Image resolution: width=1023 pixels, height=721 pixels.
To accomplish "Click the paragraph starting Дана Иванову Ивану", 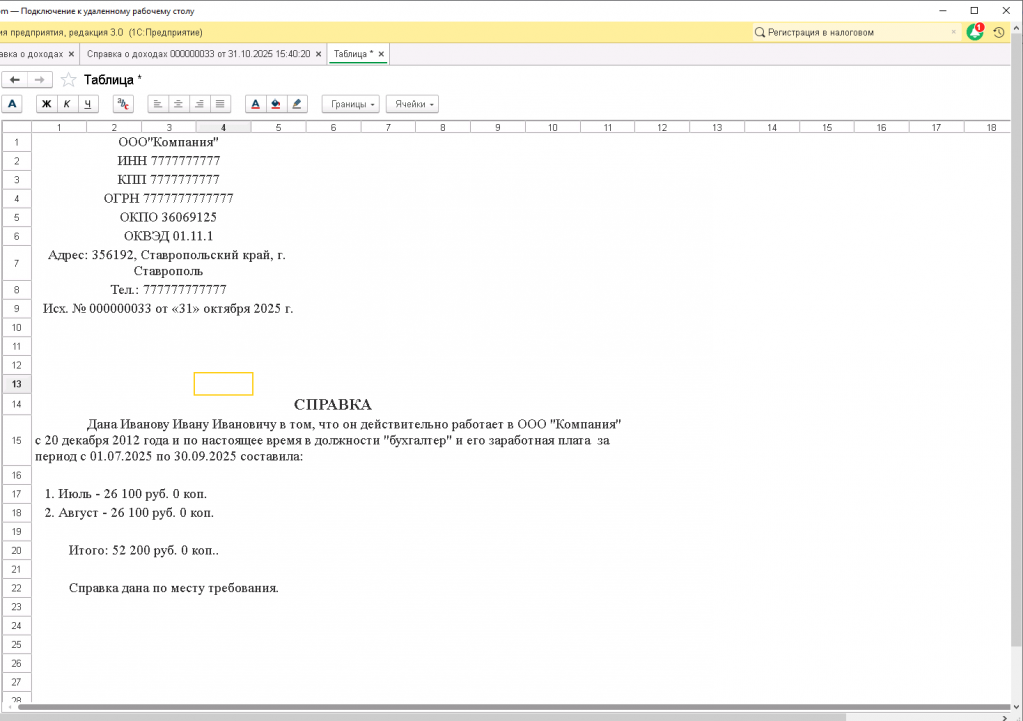I will click(328, 440).
